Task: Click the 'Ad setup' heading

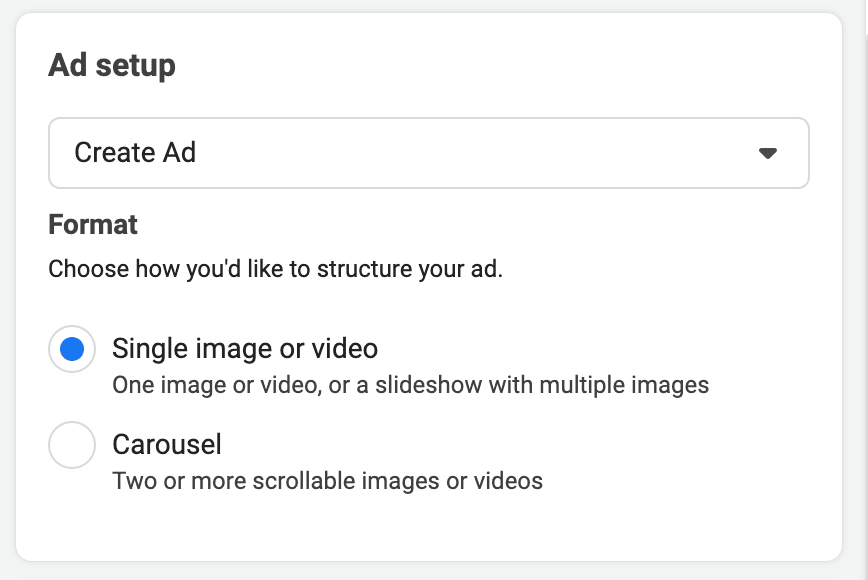Action: [112, 66]
